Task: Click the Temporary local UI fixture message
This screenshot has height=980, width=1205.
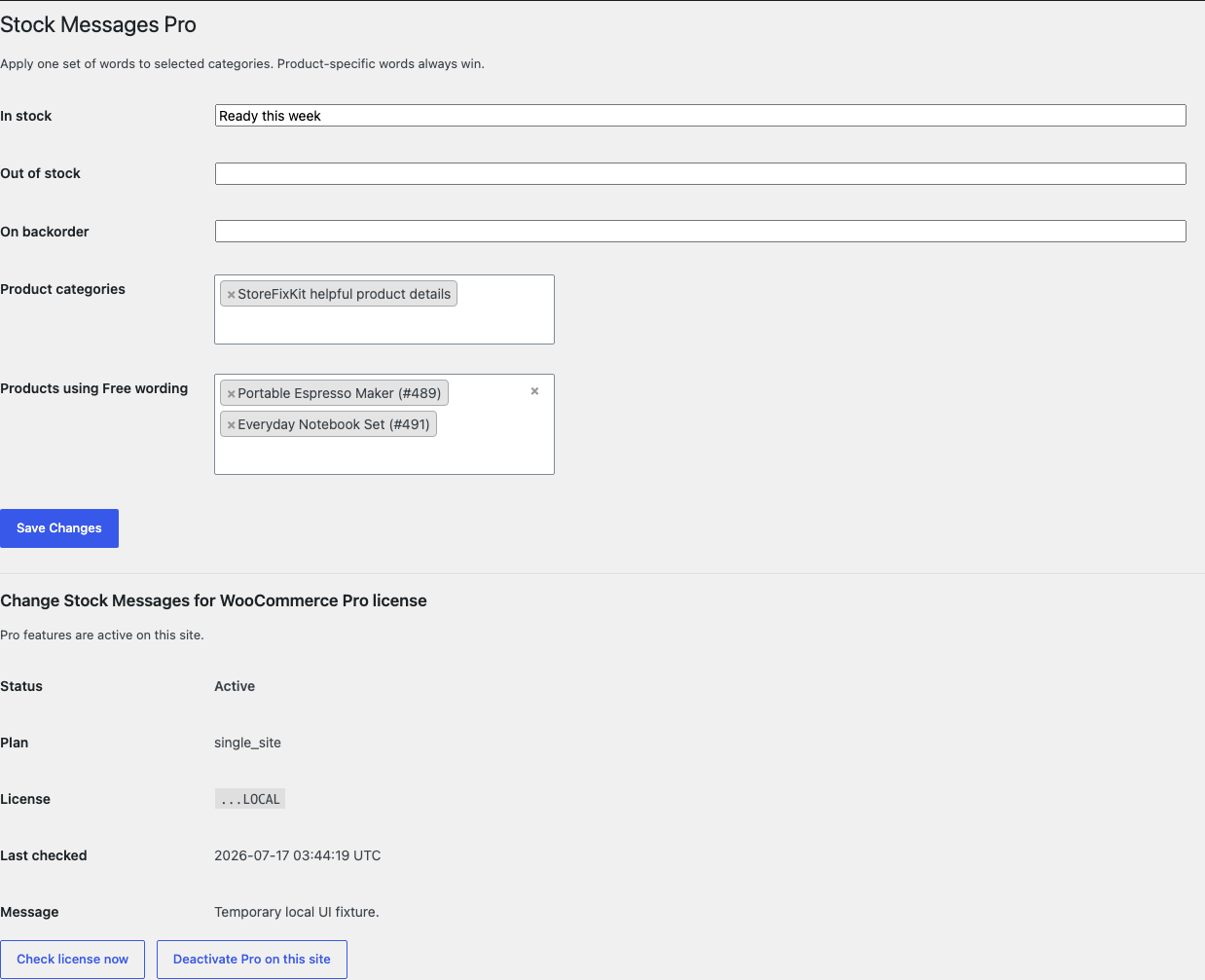Action: point(297,913)
